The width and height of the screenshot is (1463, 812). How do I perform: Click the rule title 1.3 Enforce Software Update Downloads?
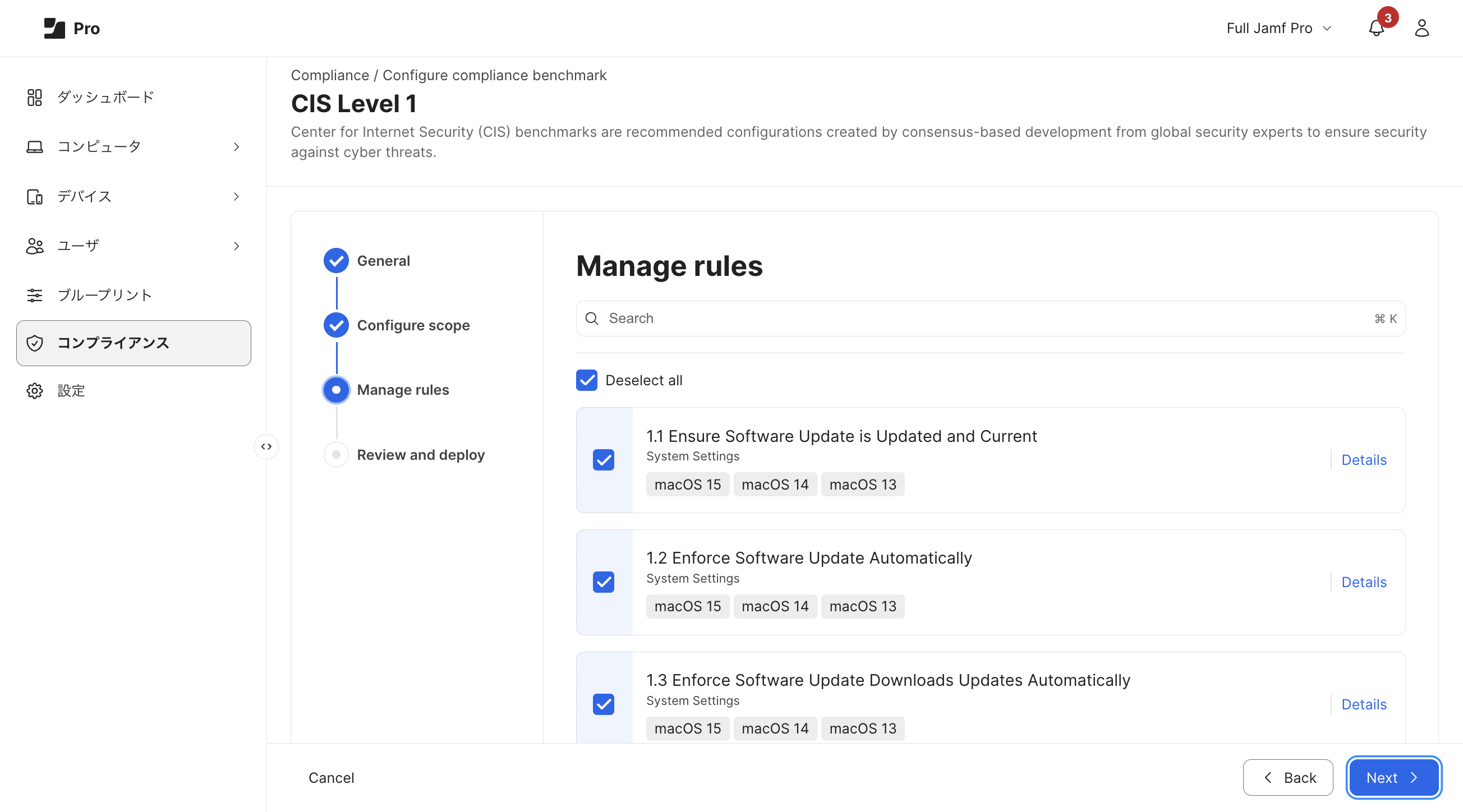click(x=887, y=680)
